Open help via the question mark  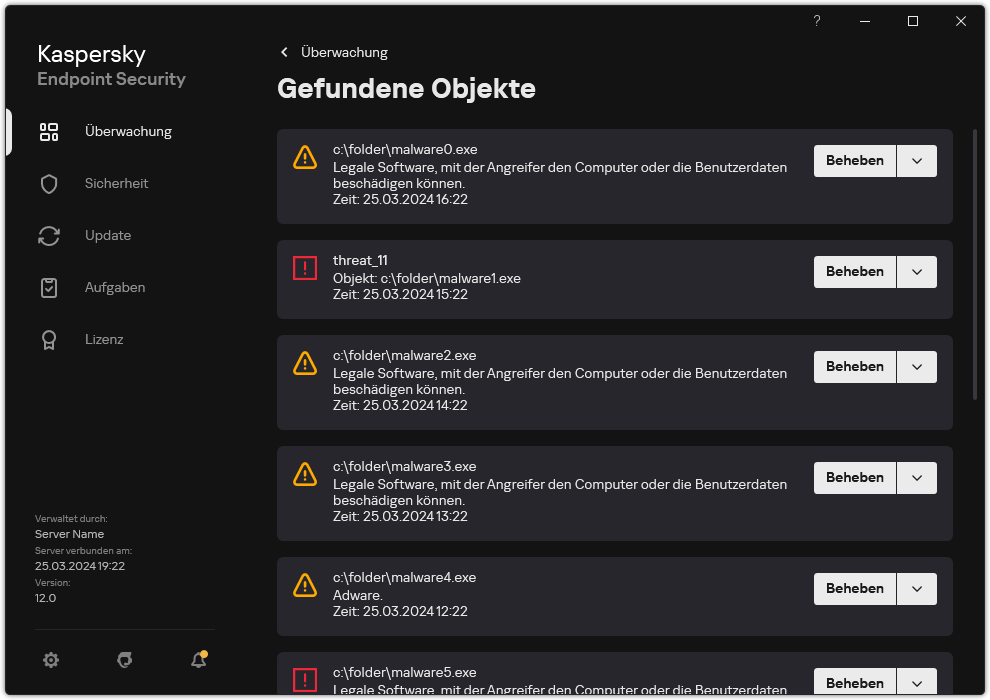(816, 20)
